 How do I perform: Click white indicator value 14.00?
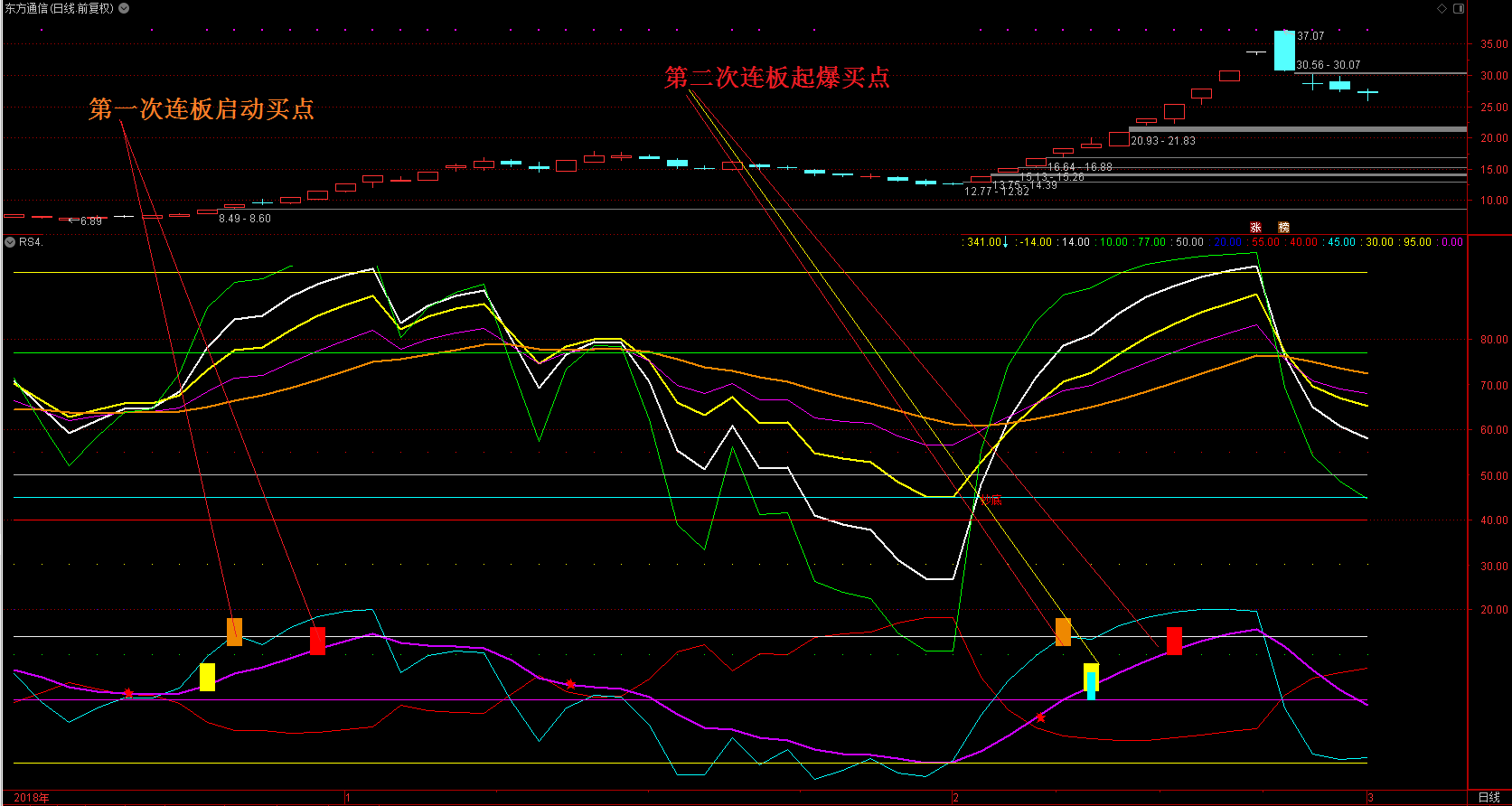click(1075, 242)
